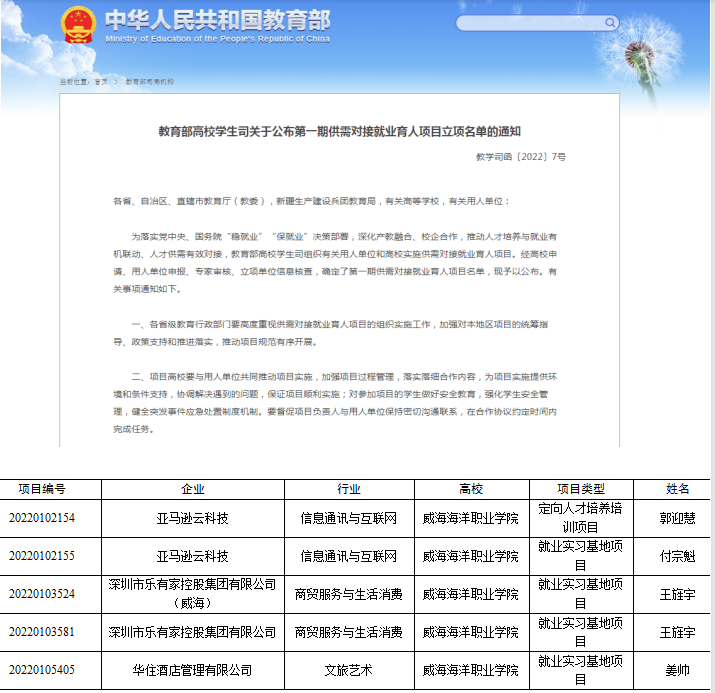Open the 首页 breadcrumb link
715x693 pixels.
click(x=101, y=82)
